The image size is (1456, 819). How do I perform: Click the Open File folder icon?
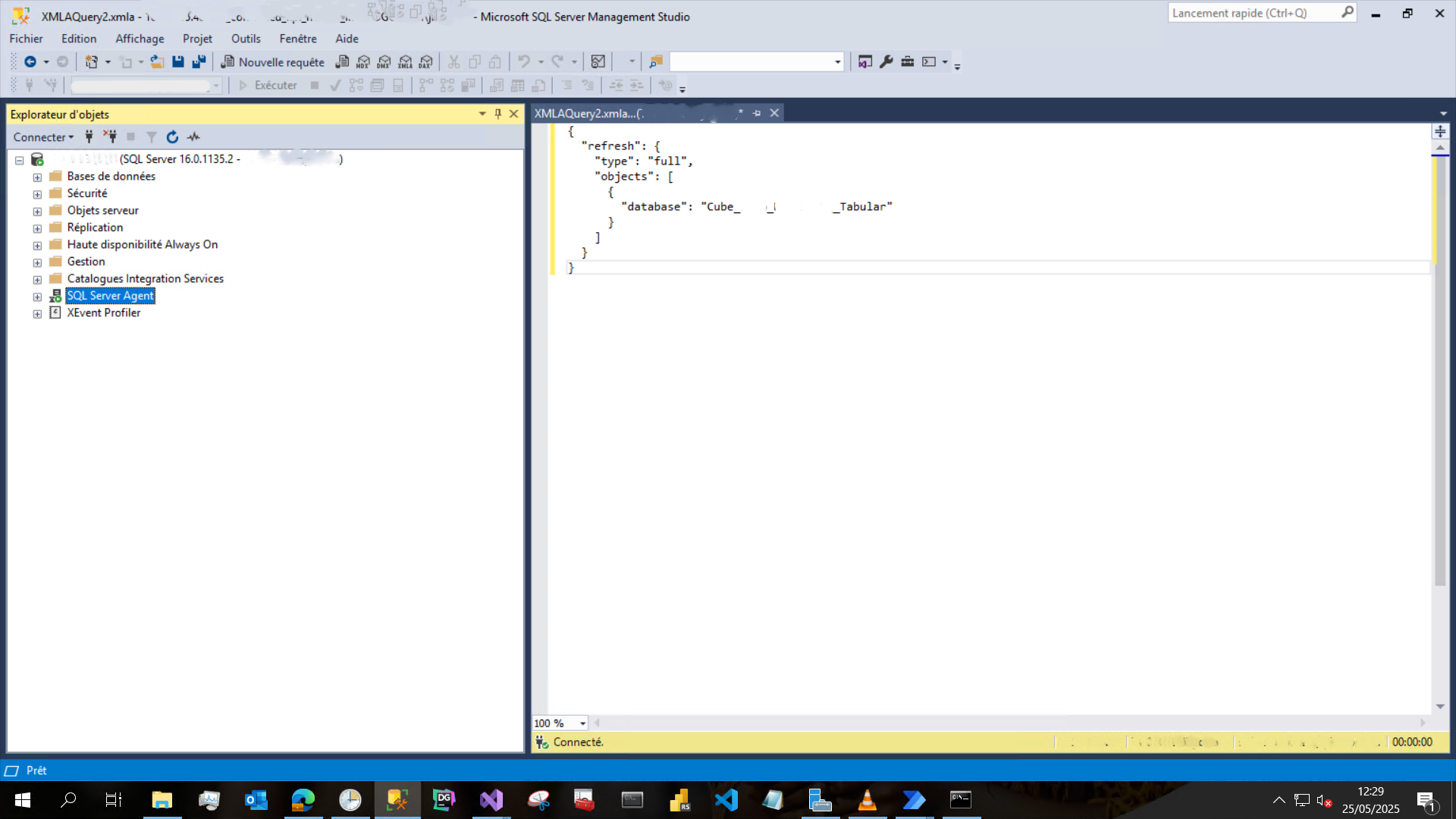coord(157,62)
